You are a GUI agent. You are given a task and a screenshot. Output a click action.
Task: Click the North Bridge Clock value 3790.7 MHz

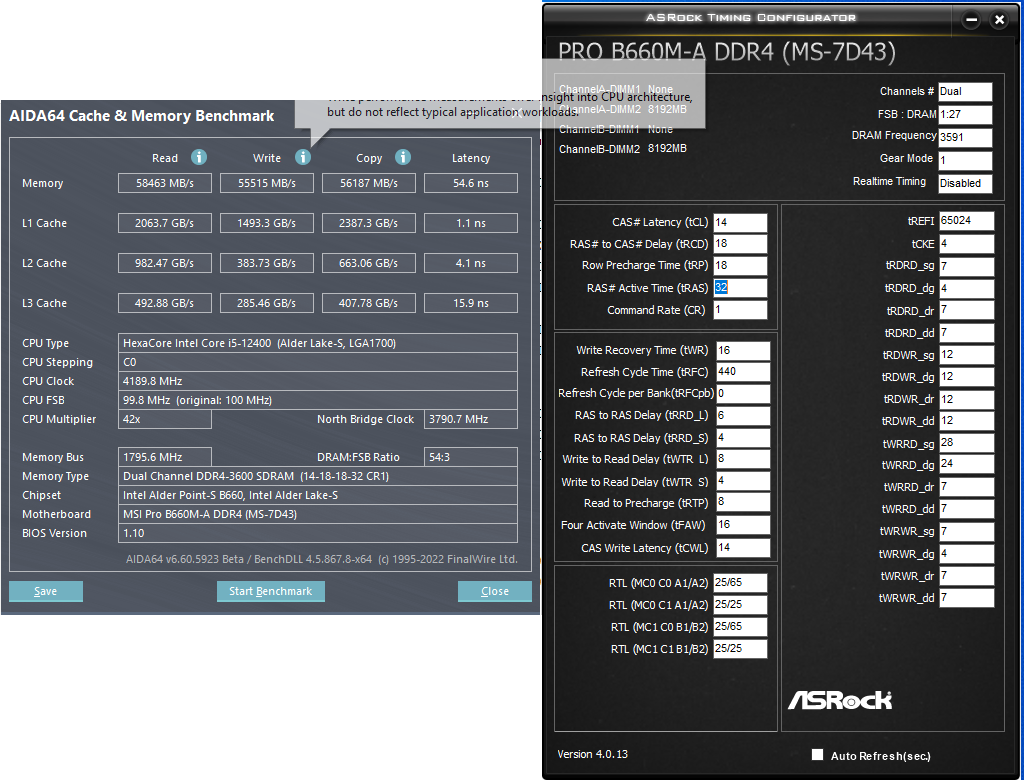(x=471, y=419)
